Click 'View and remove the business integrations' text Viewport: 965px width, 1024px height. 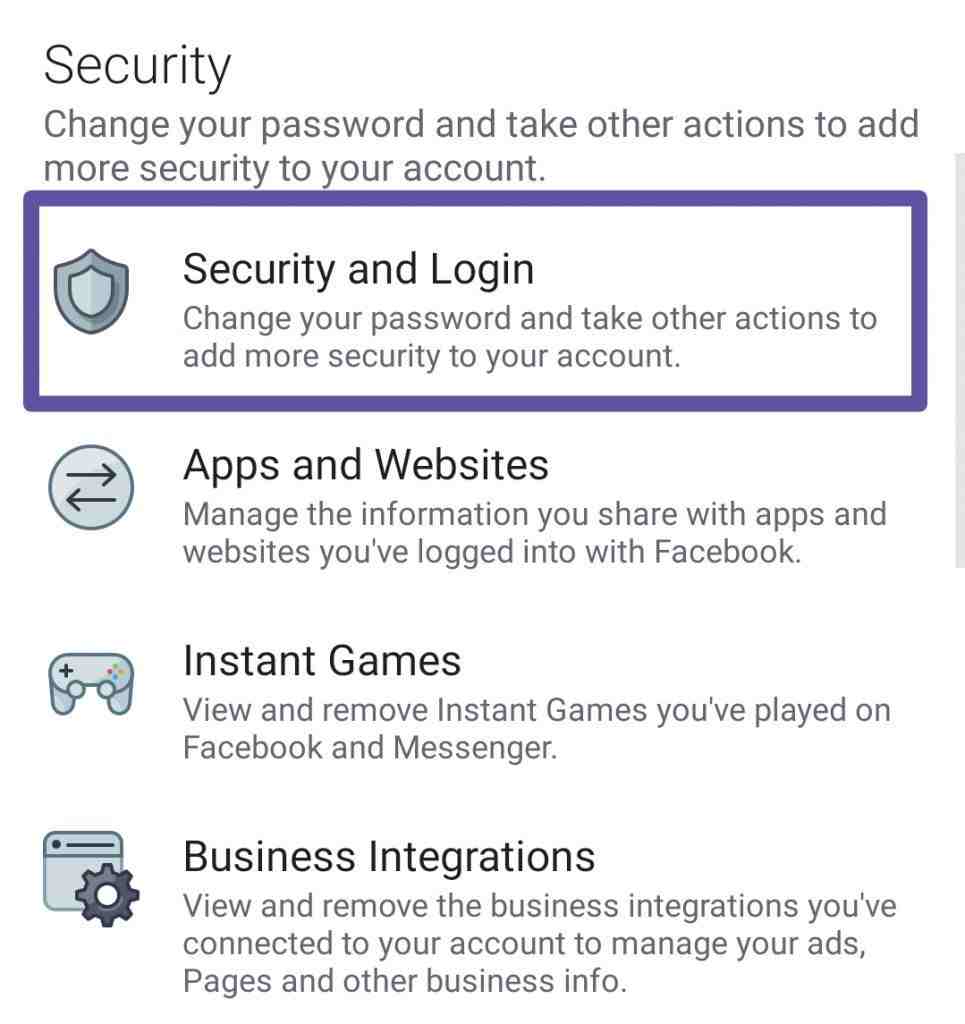tap(539, 944)
